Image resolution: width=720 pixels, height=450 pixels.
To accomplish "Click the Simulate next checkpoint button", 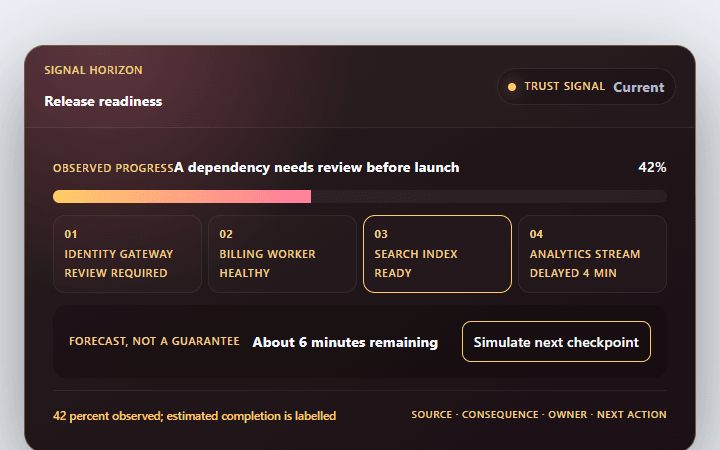I will coord(556,342).
